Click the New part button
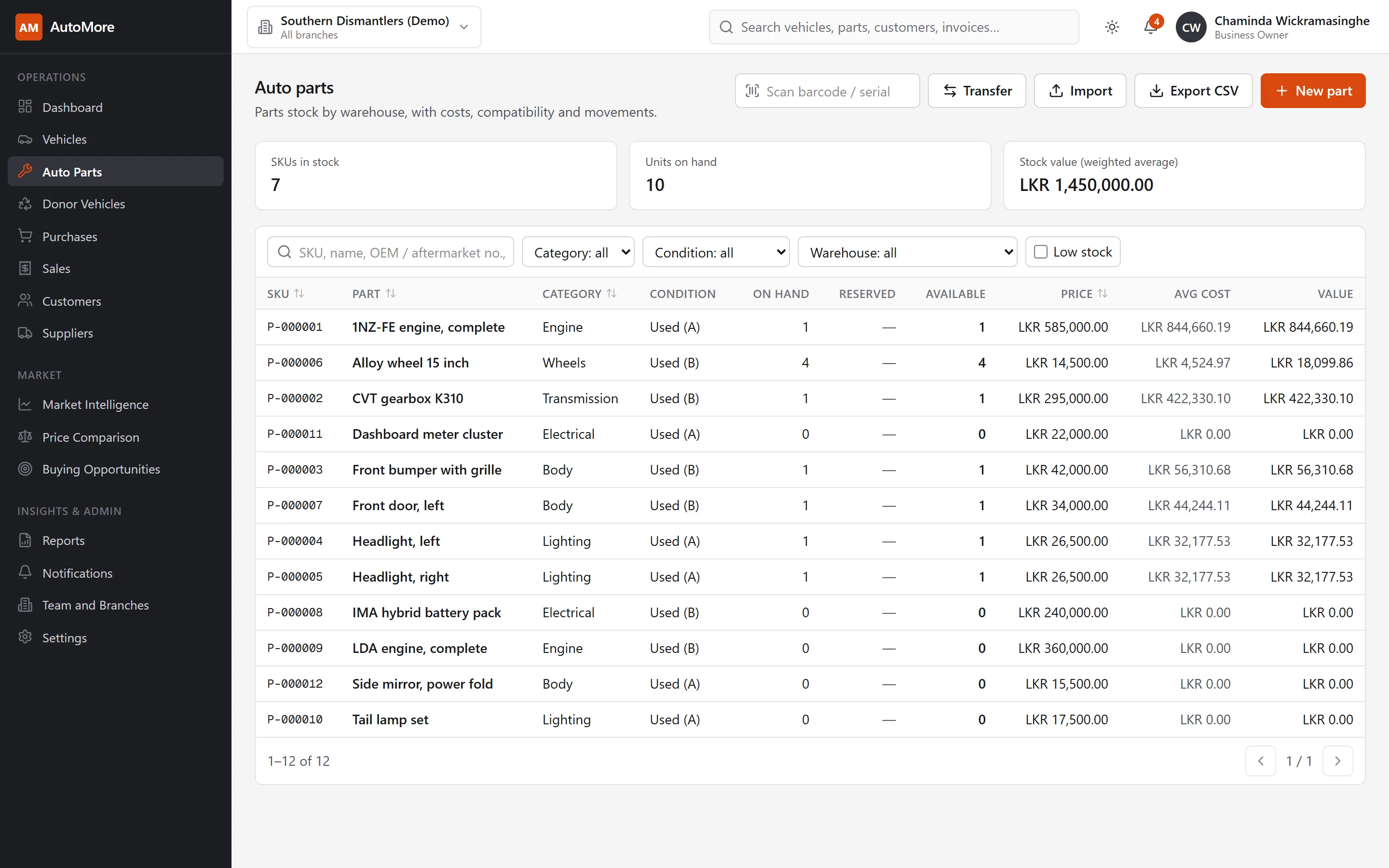 1313,91
